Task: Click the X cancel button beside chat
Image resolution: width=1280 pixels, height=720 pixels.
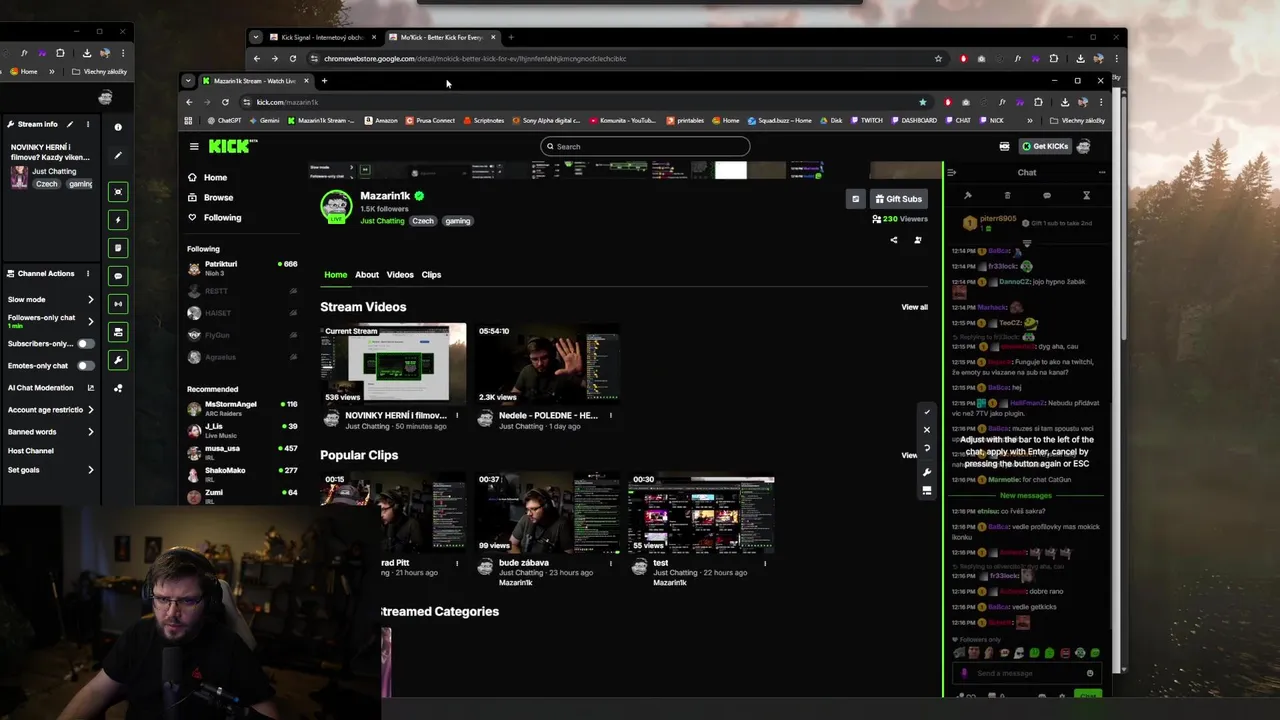Action: click(927, 430)
